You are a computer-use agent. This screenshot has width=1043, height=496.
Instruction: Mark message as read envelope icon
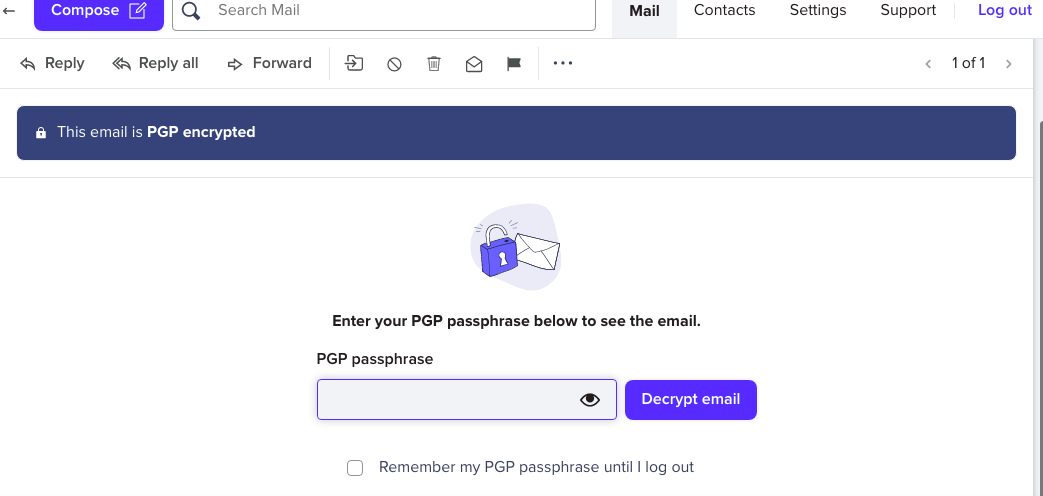(x=474, y=63)
